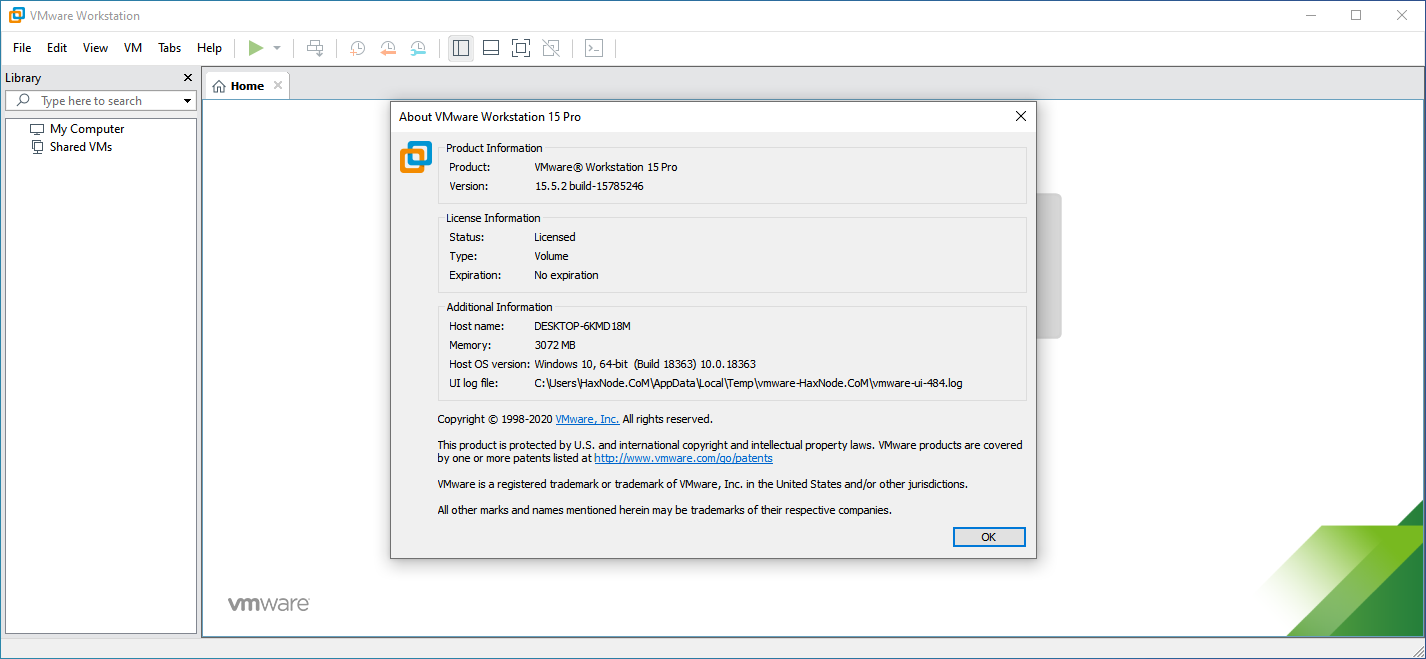Click the version text 15.5.2 build-15785246

(x=588, y=186)
